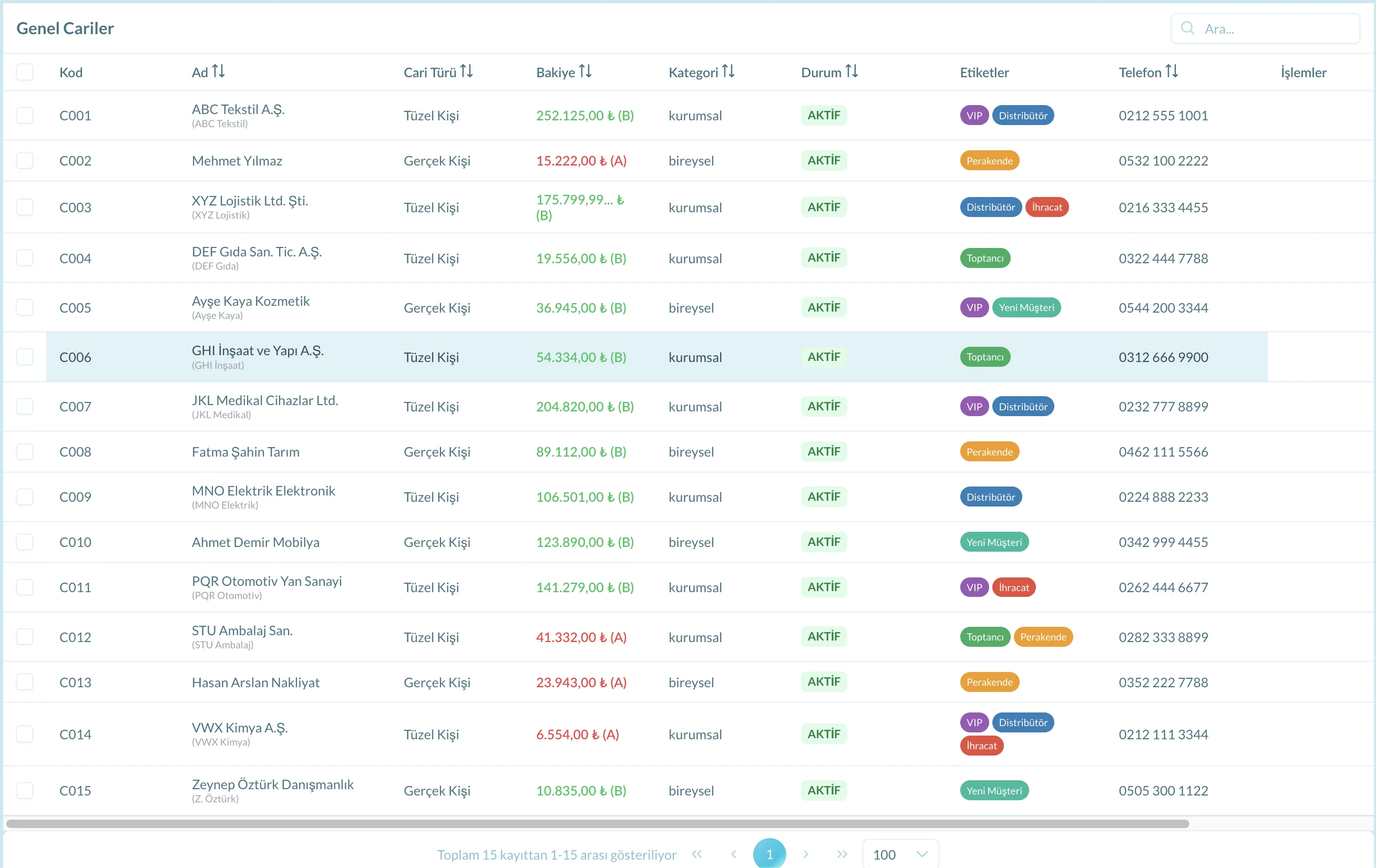Go to next page chevron
This screenshot has width=1376, height=868.
click(806, 854)
